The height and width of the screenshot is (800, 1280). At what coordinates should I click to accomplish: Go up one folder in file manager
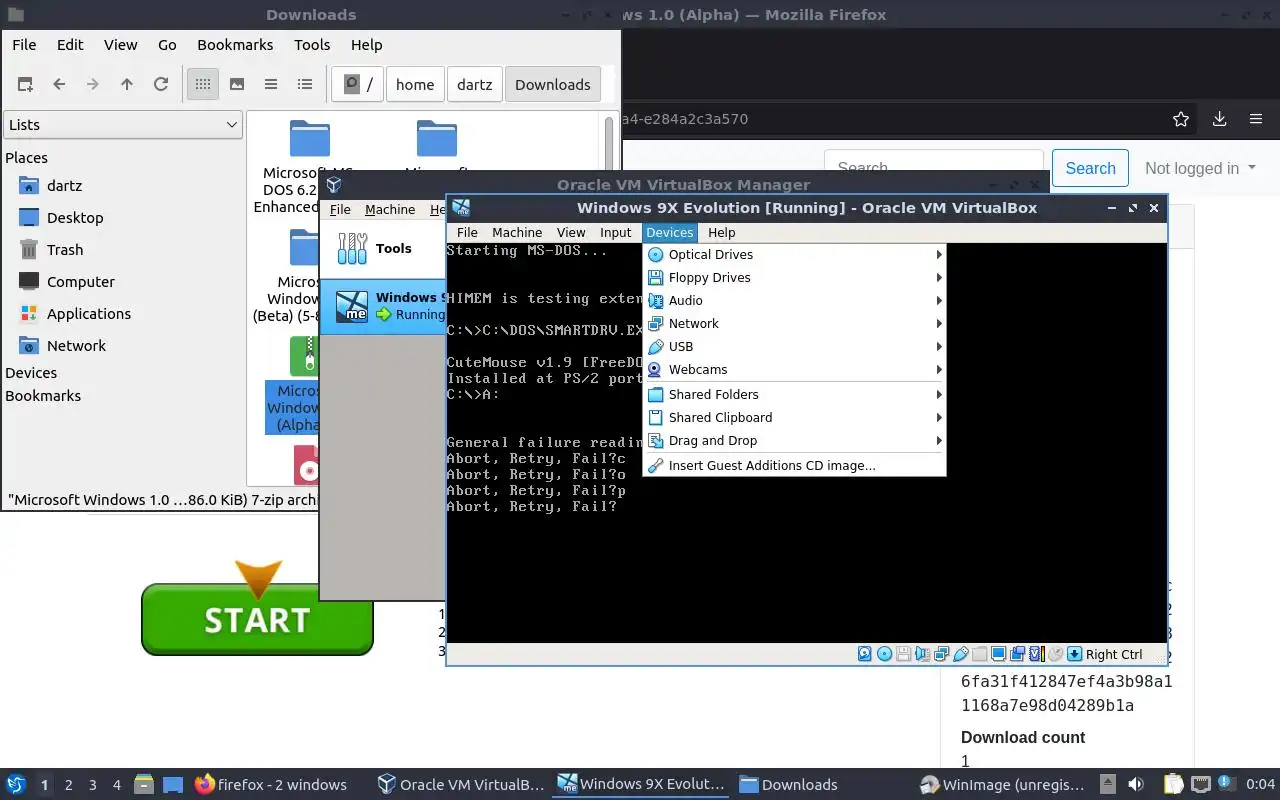pyautogui.click(x=127, y=85)
